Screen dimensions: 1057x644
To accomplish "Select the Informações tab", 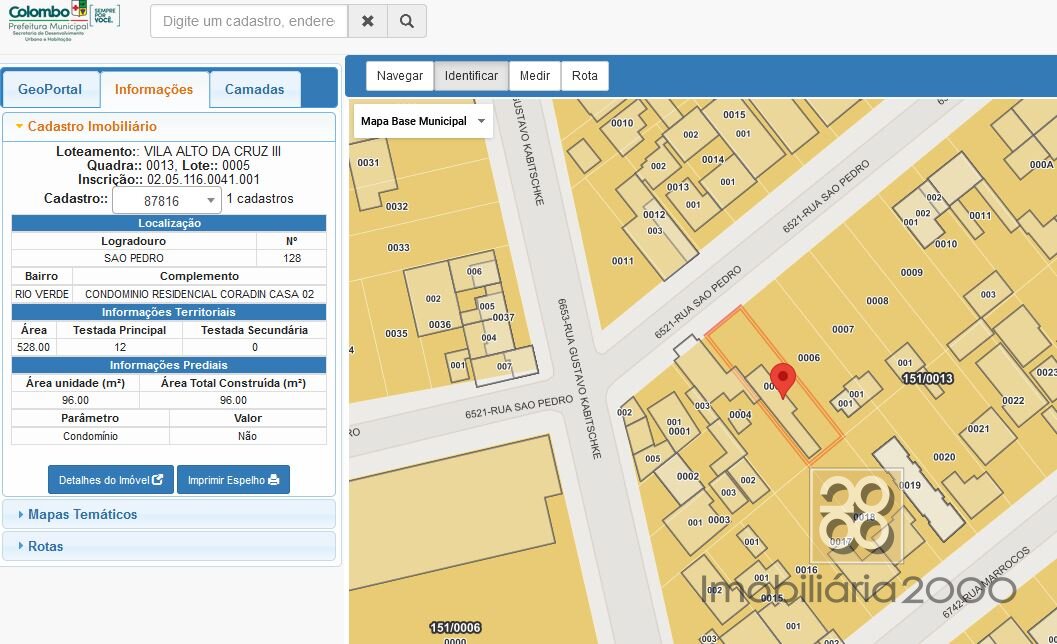I will tap(154, 89).
